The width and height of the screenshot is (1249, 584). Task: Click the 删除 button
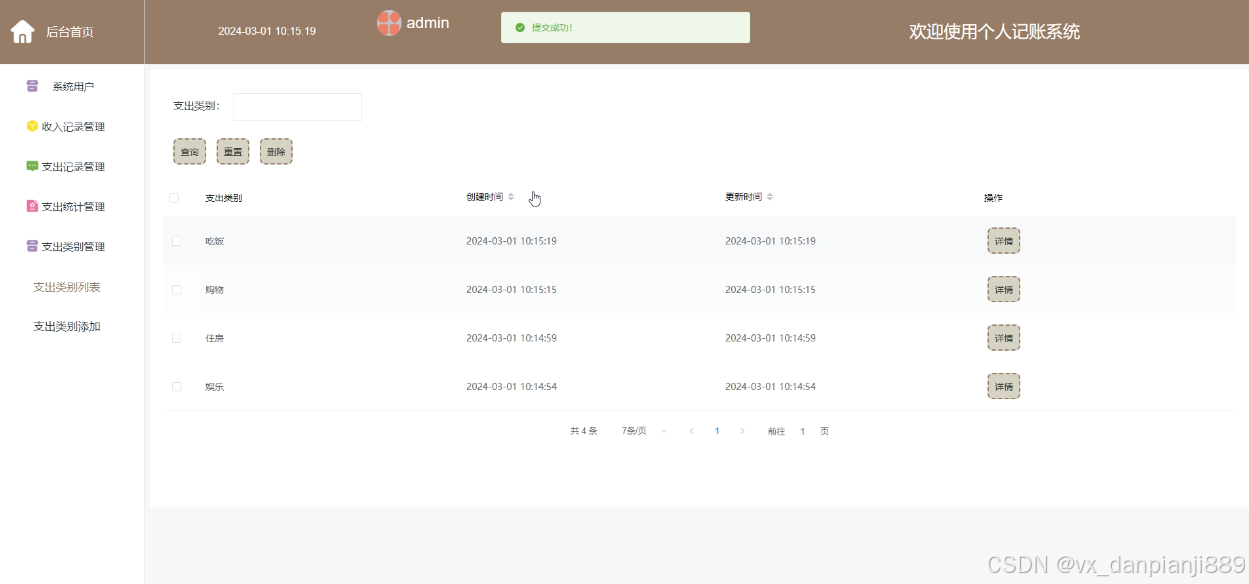point(276,152)
